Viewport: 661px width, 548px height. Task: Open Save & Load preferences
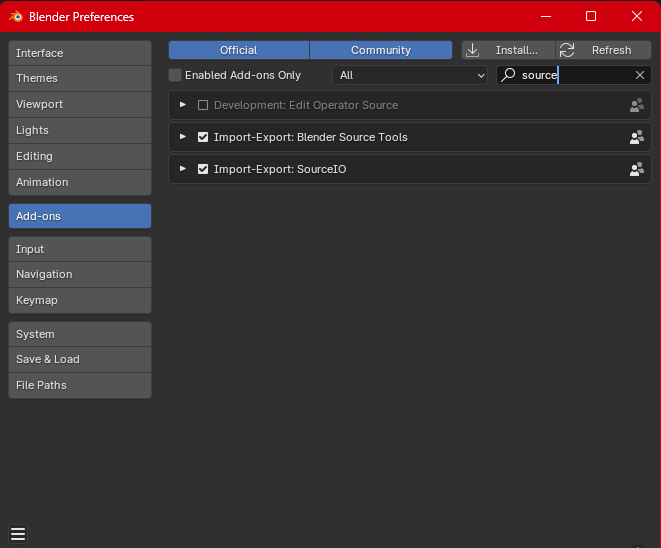point(80,359)
